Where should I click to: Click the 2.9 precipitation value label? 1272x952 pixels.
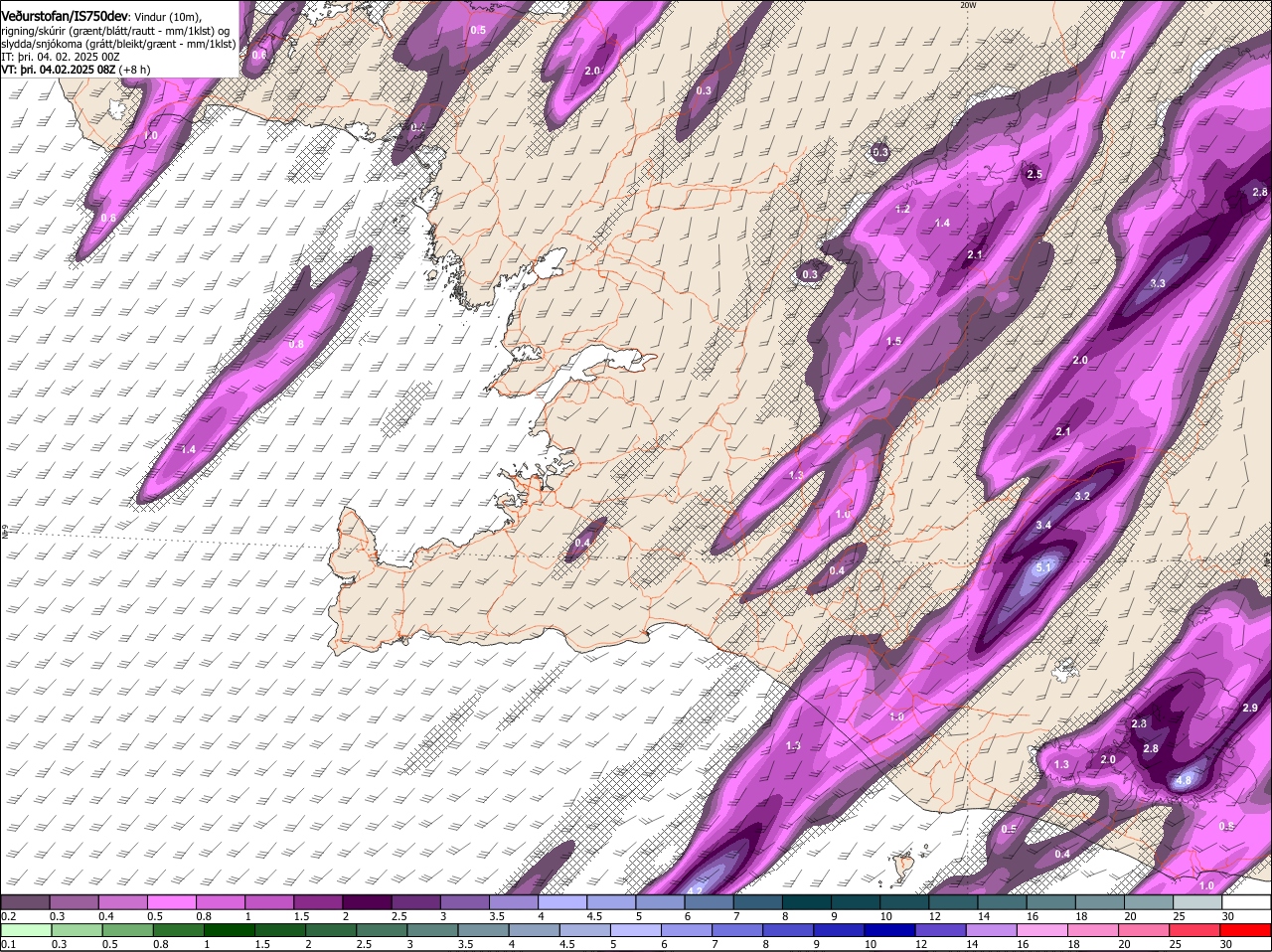(1250, 708)
